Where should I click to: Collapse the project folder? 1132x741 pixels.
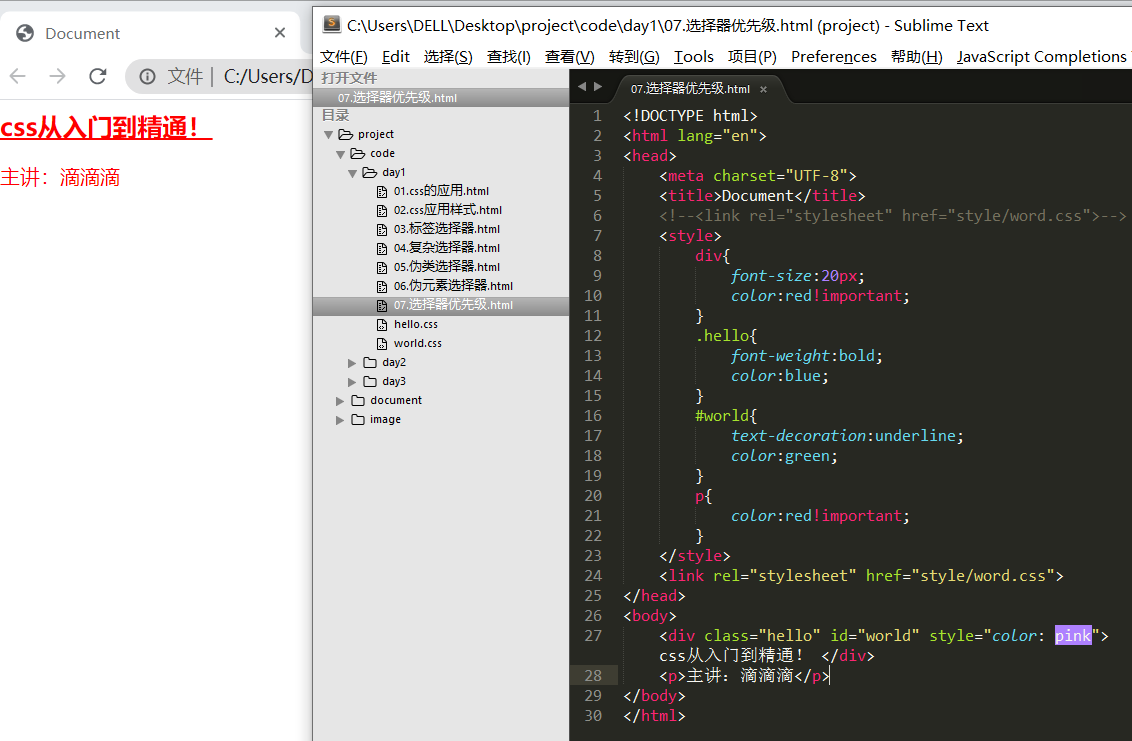329,133
